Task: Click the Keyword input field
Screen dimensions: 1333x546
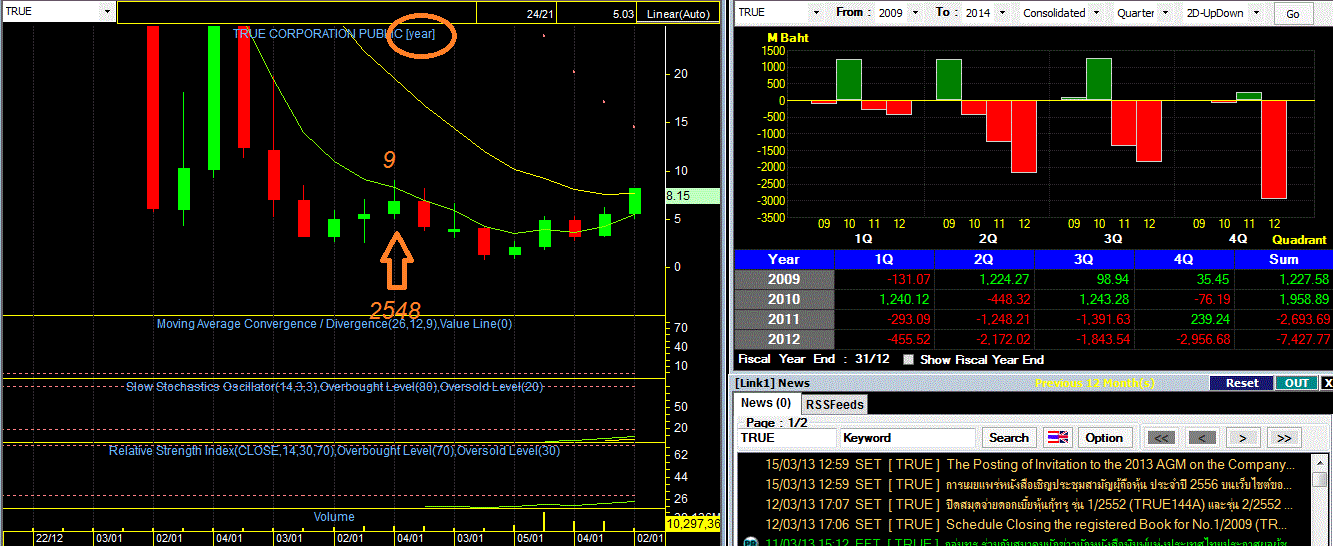Action: [x=908, y=437]
